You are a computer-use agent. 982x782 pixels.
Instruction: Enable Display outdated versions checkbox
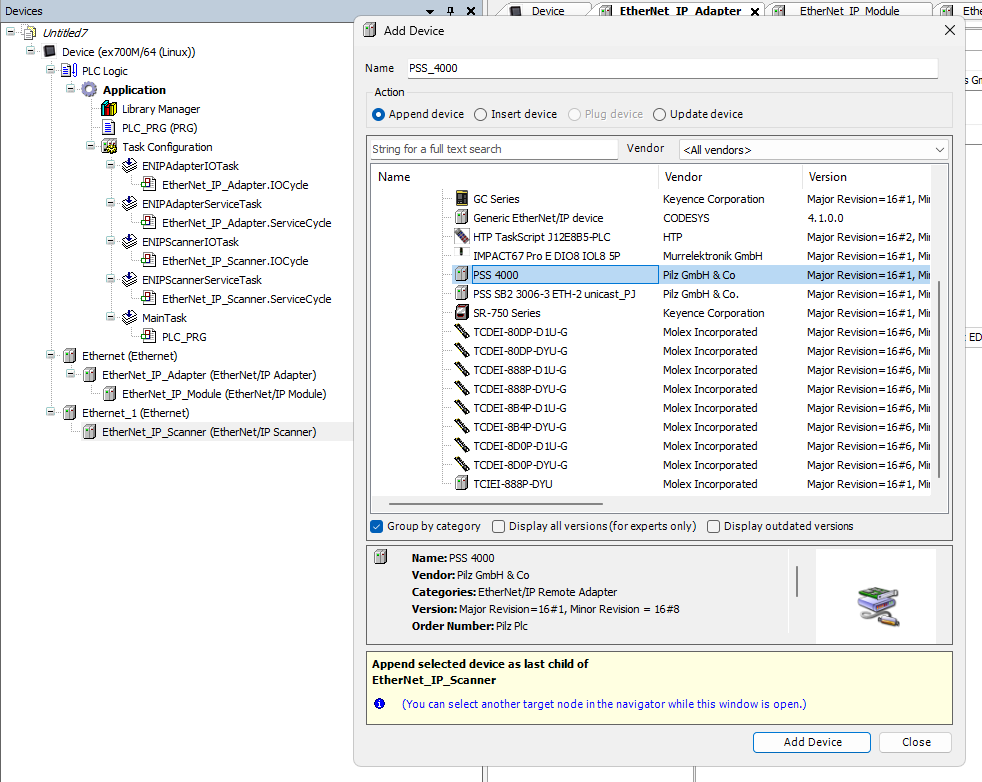point(713,527)
